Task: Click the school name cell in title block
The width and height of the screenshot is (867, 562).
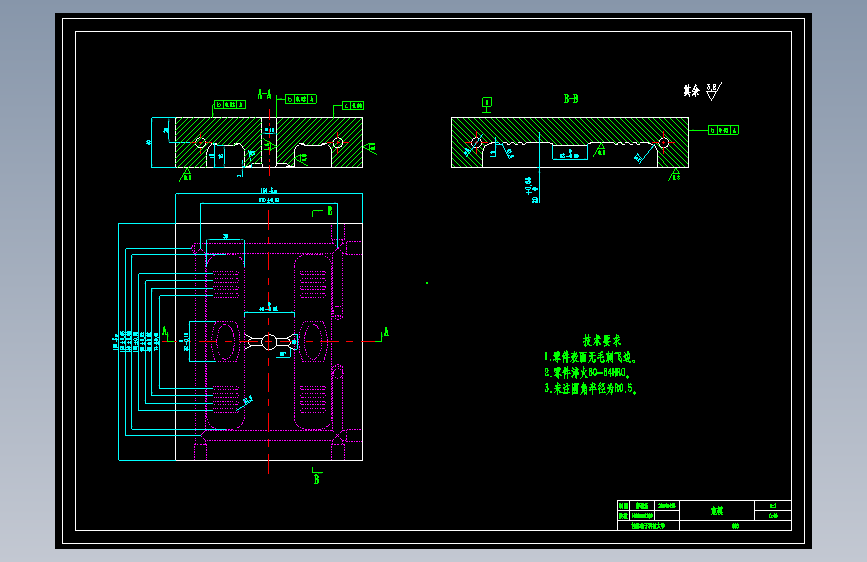Action: (648, 525)
